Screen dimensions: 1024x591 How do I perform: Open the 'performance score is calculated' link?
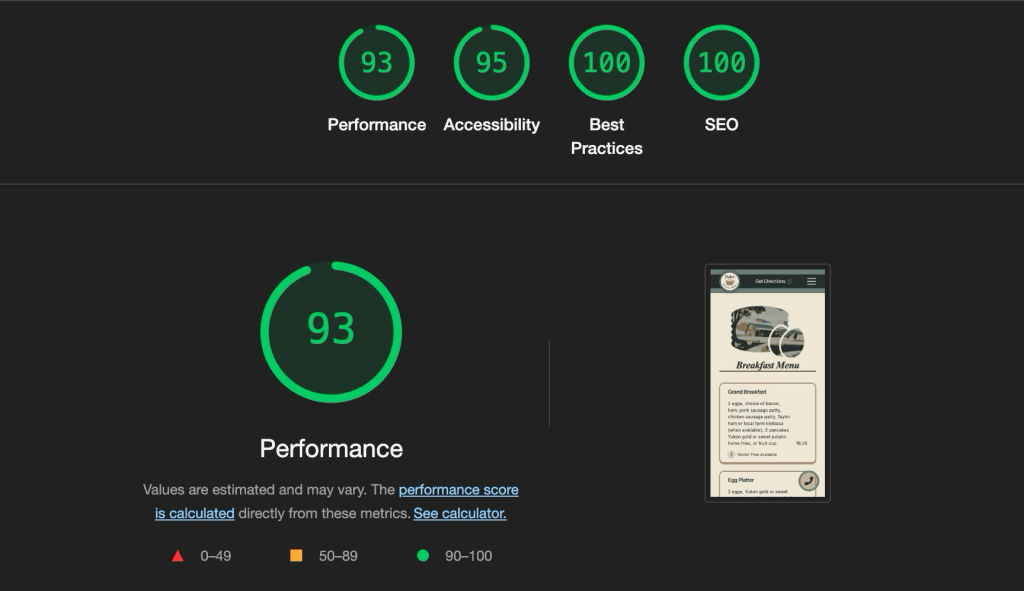pos(458,490)
